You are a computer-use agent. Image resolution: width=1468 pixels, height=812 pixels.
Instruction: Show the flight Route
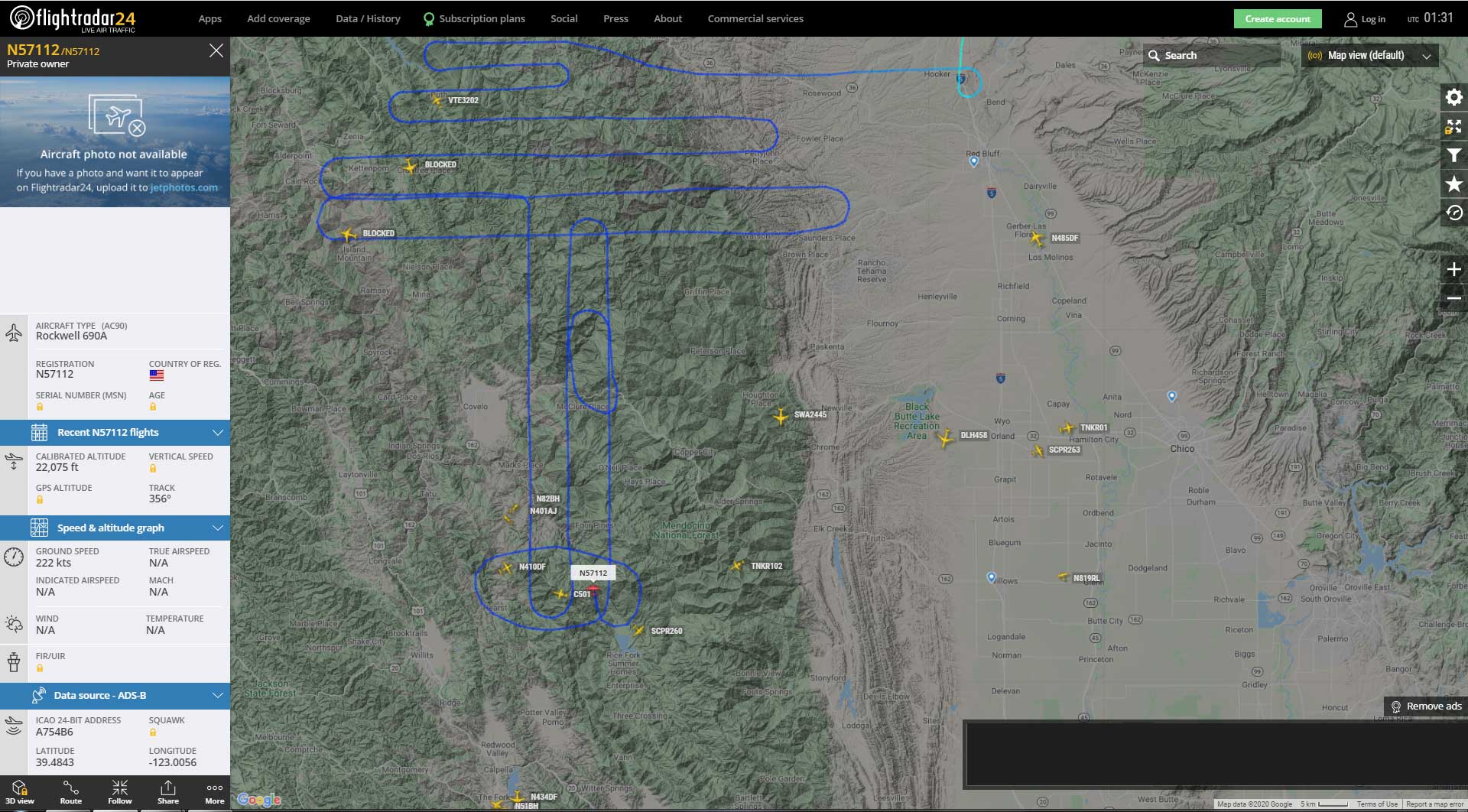pyautogui.click(x=70, y=792)
